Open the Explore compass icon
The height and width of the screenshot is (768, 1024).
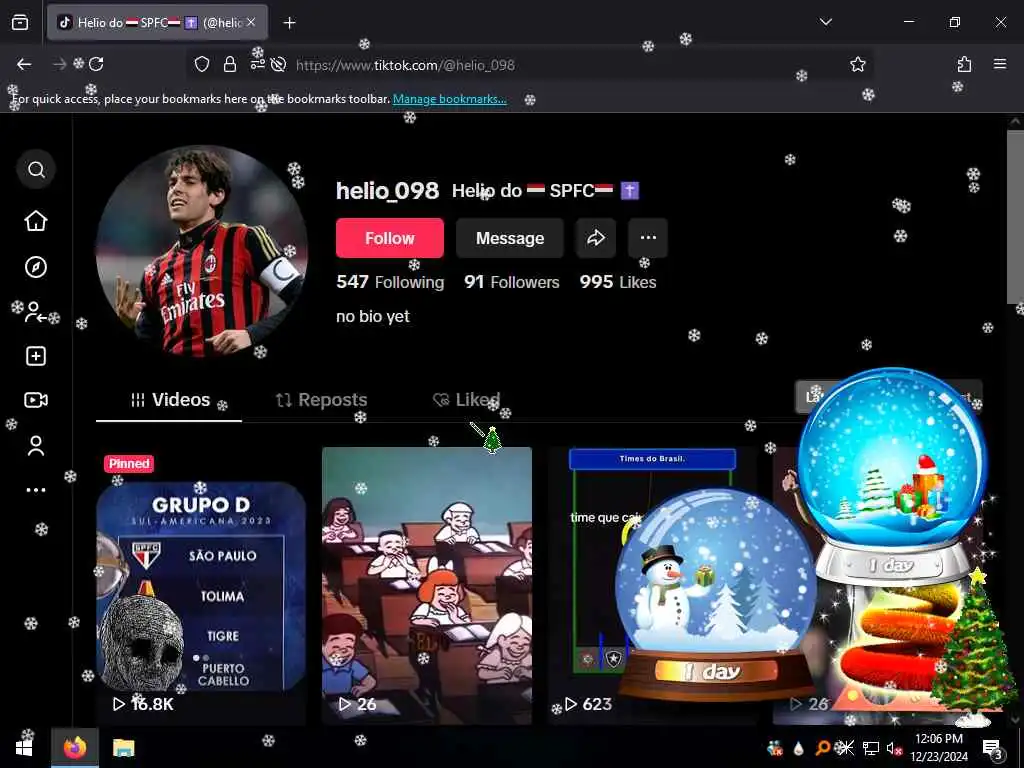36,267
